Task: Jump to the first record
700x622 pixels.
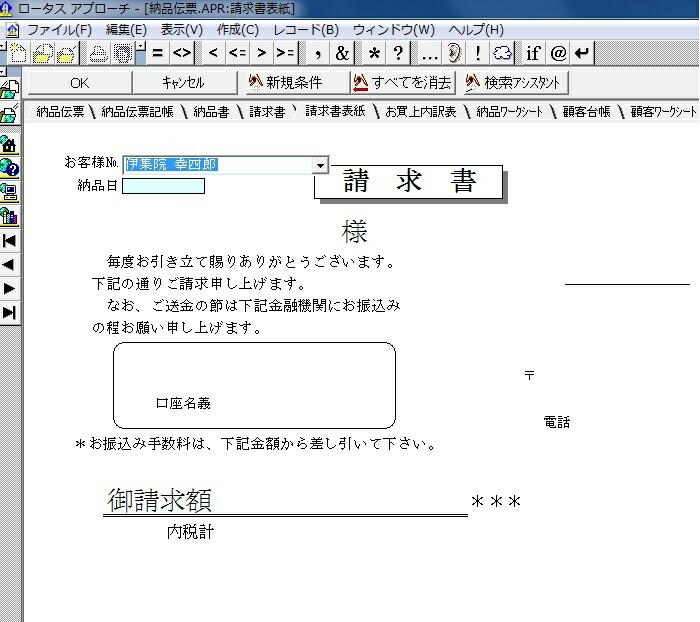Action: [10, 241]
